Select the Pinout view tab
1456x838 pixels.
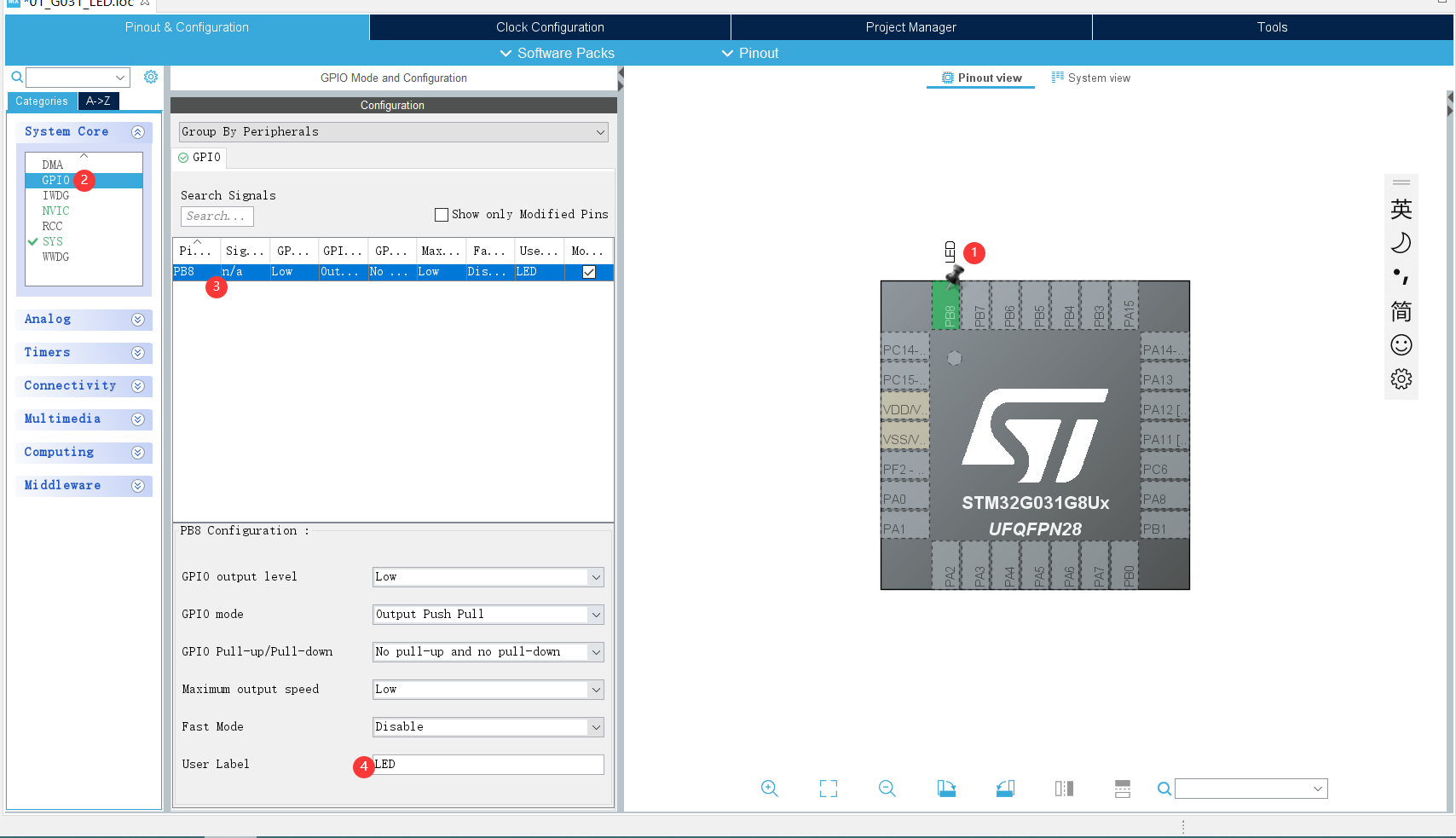(981, 78)
